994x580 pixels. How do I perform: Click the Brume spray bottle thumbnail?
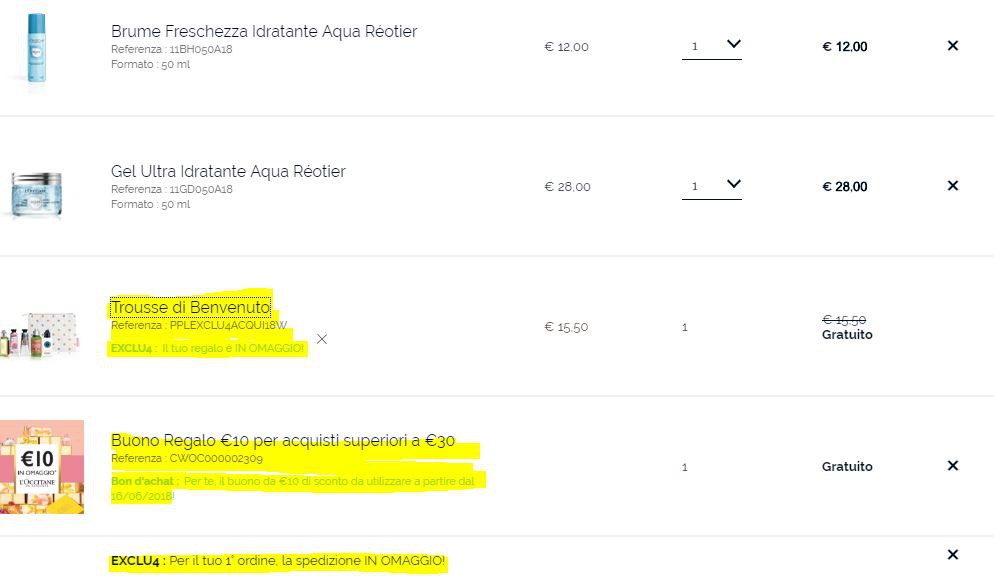tap(37, 48)
